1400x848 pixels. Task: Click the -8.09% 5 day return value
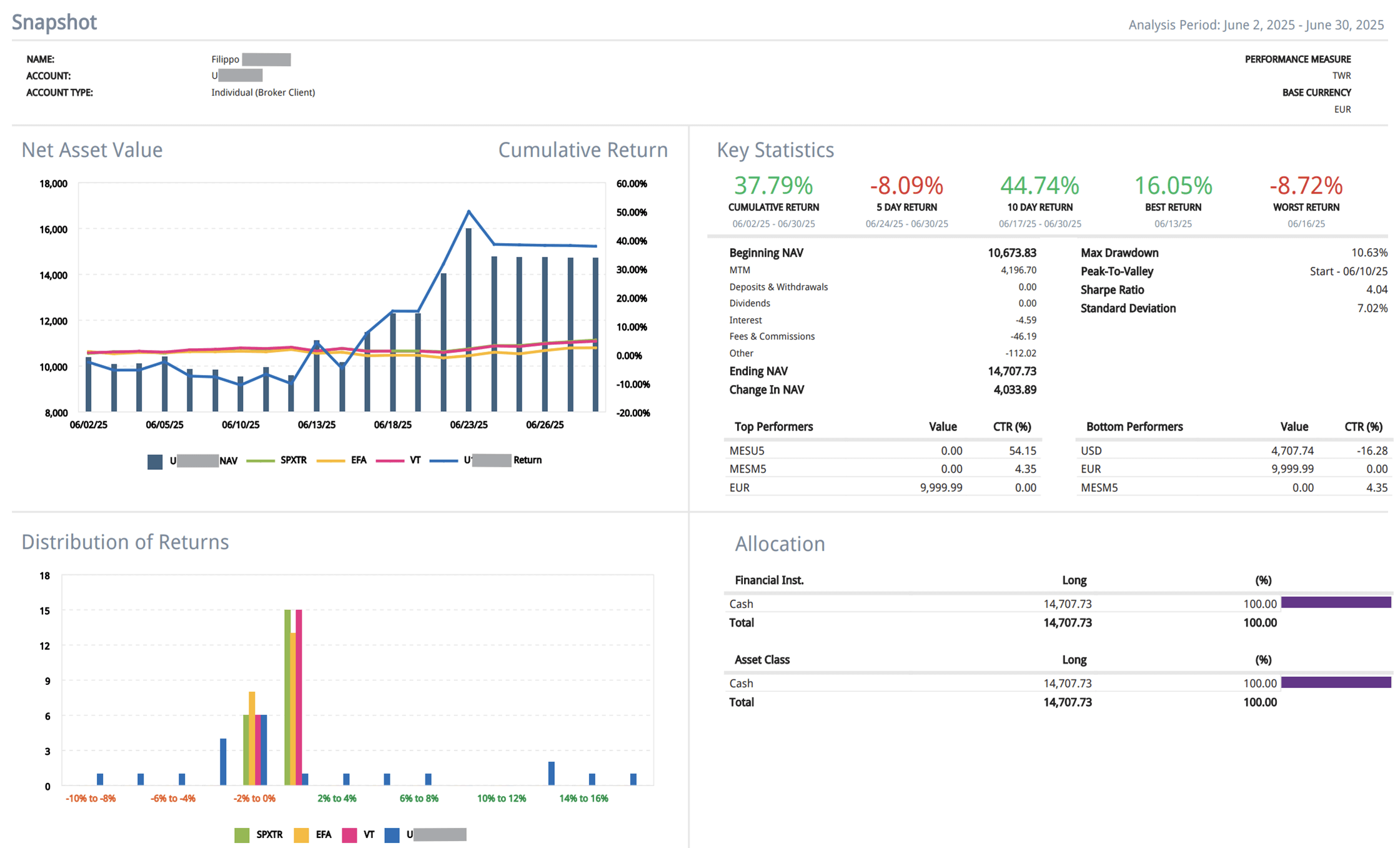906,186
